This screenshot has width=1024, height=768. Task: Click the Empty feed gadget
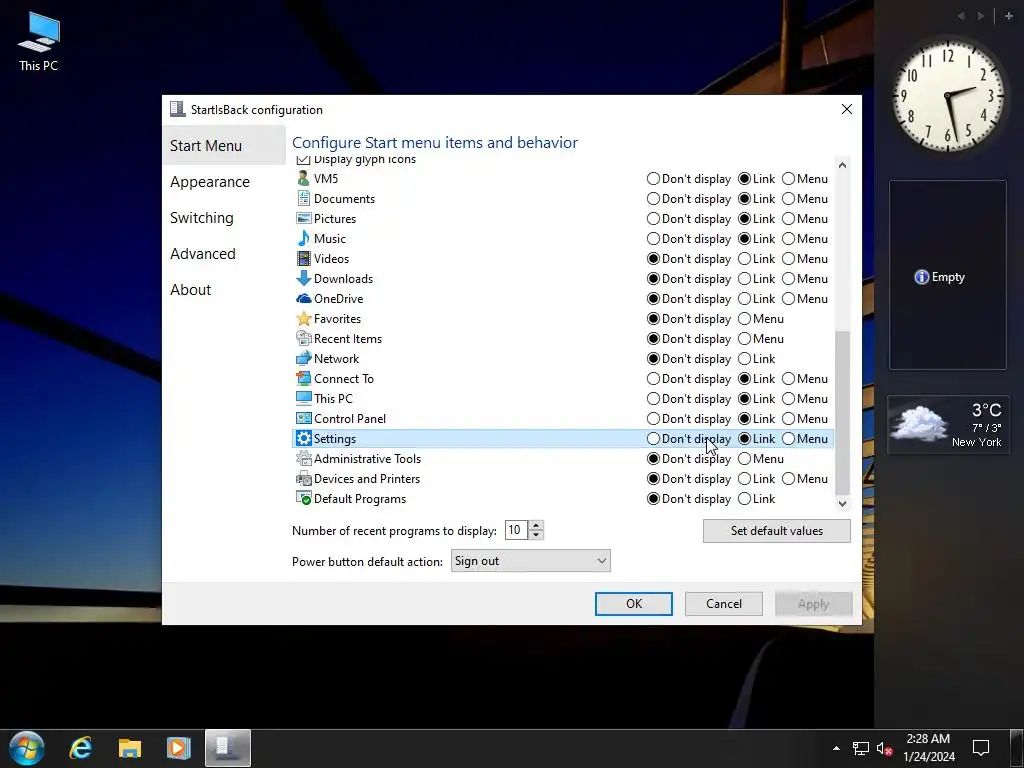click(948, 275)
